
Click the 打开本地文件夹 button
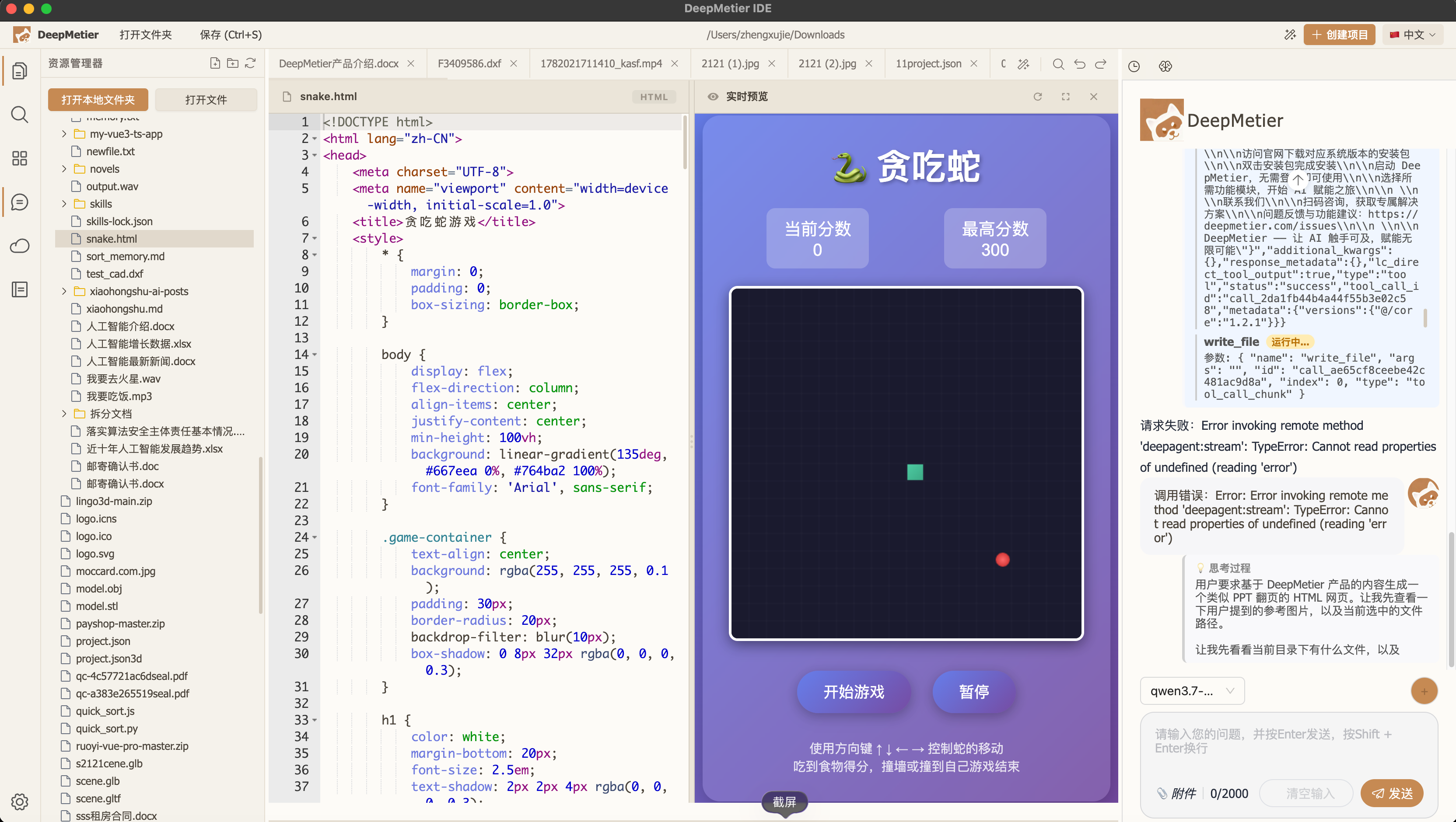tap(98, 99)
